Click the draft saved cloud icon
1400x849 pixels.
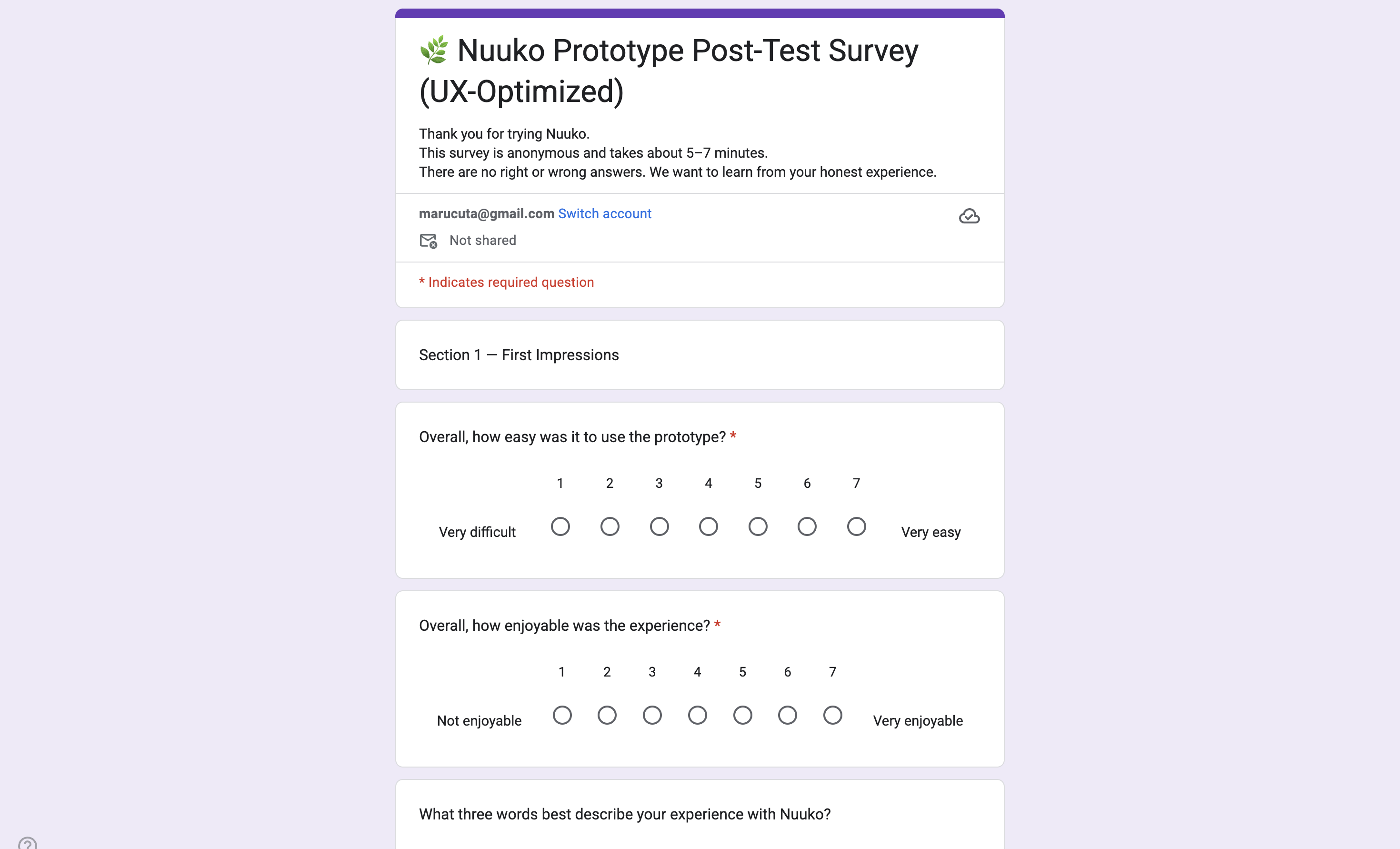click(970, 216)
